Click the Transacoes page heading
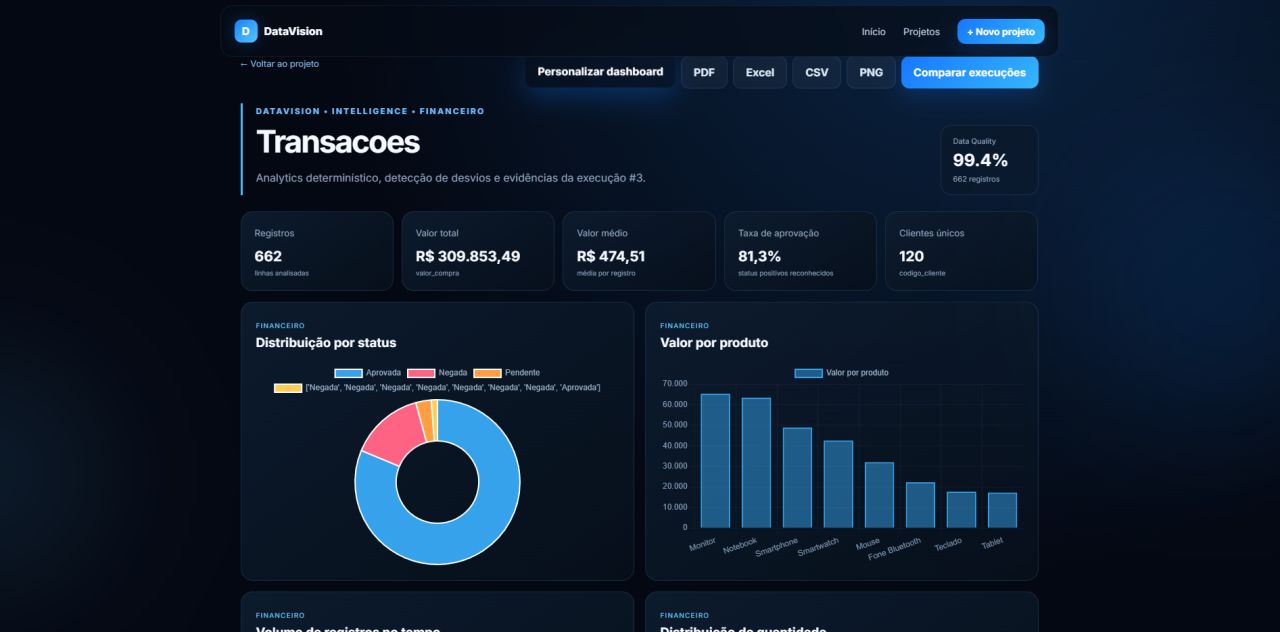 click(x=338, y=142)
